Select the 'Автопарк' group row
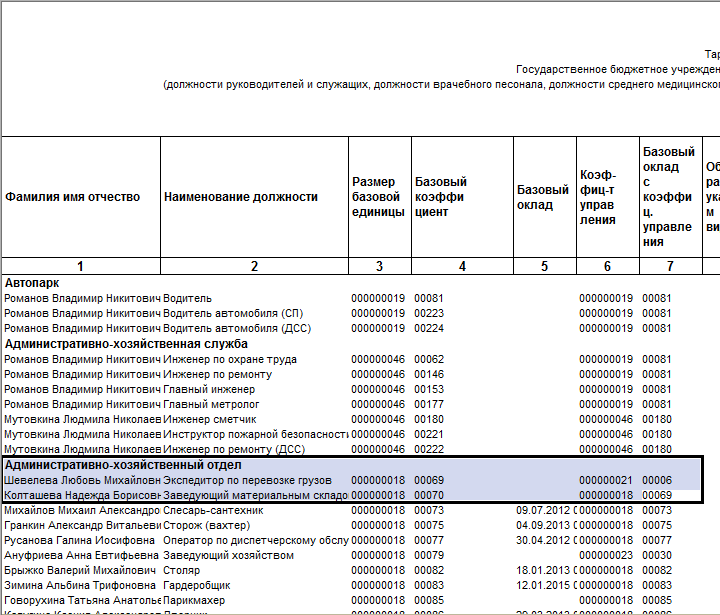Viewport: 720px width, 615px height. (x=32, y=283)
